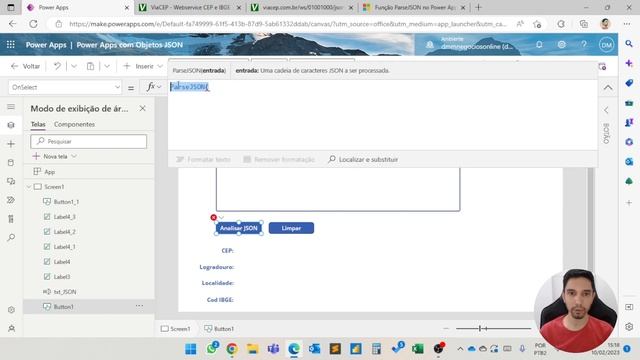
Task: Open the Power Apps waffle app launcher
Action: [11, 44]
